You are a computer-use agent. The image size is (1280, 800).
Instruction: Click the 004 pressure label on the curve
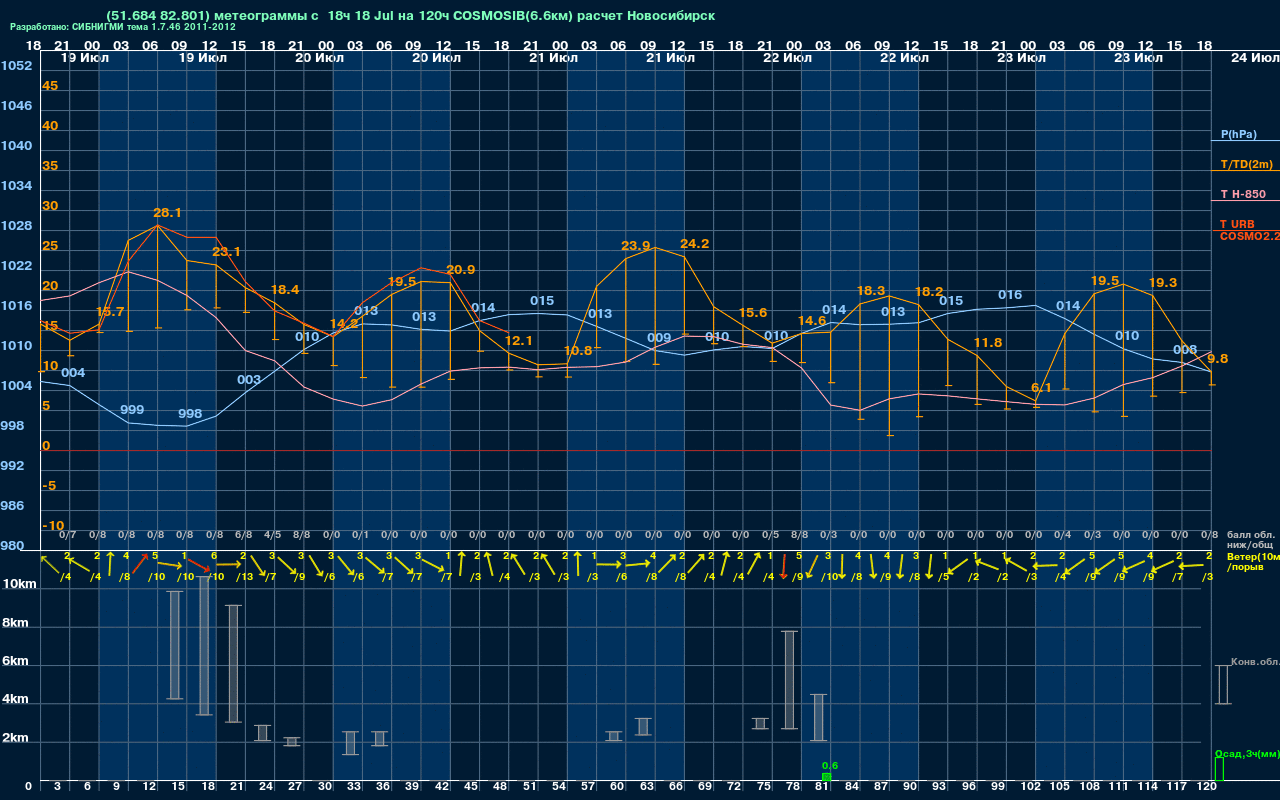(73, 373)
